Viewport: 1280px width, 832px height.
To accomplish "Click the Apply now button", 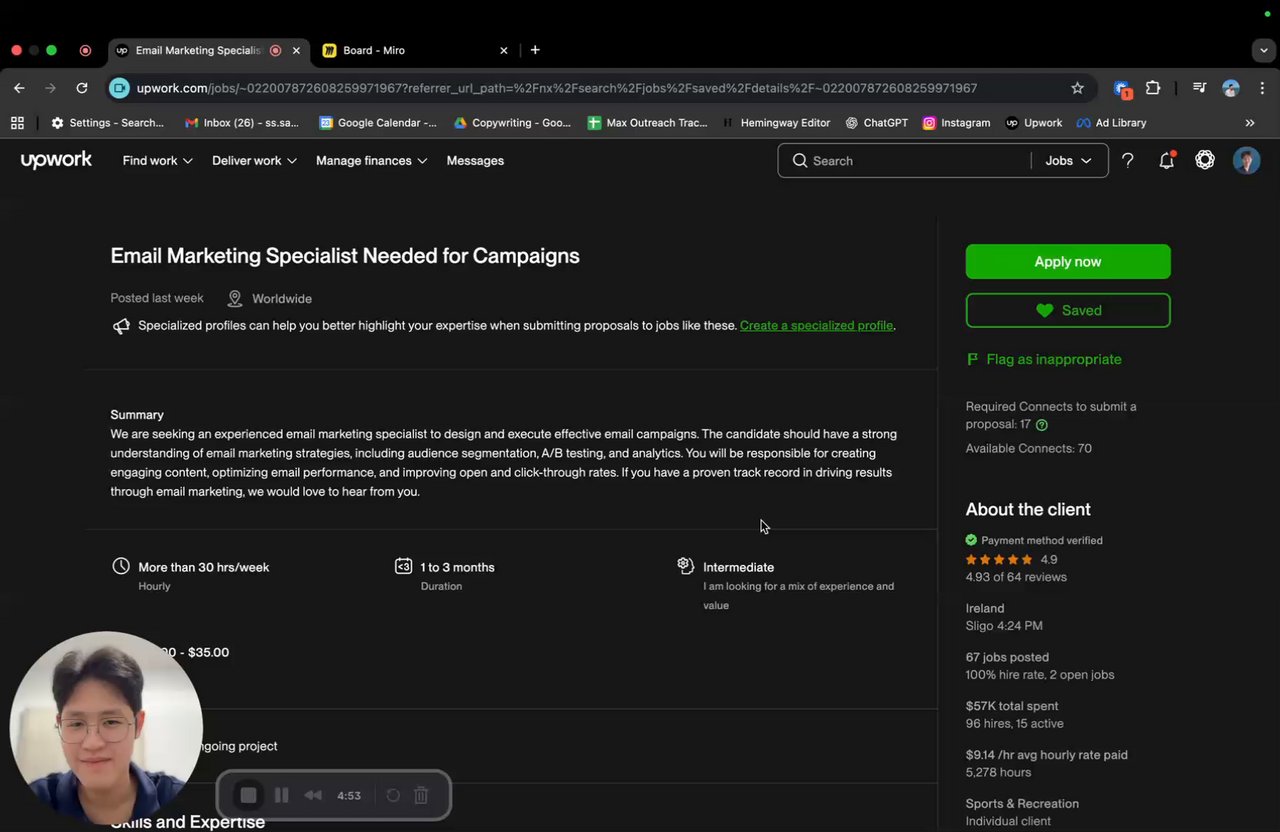I will click(x=1068, y=262).
